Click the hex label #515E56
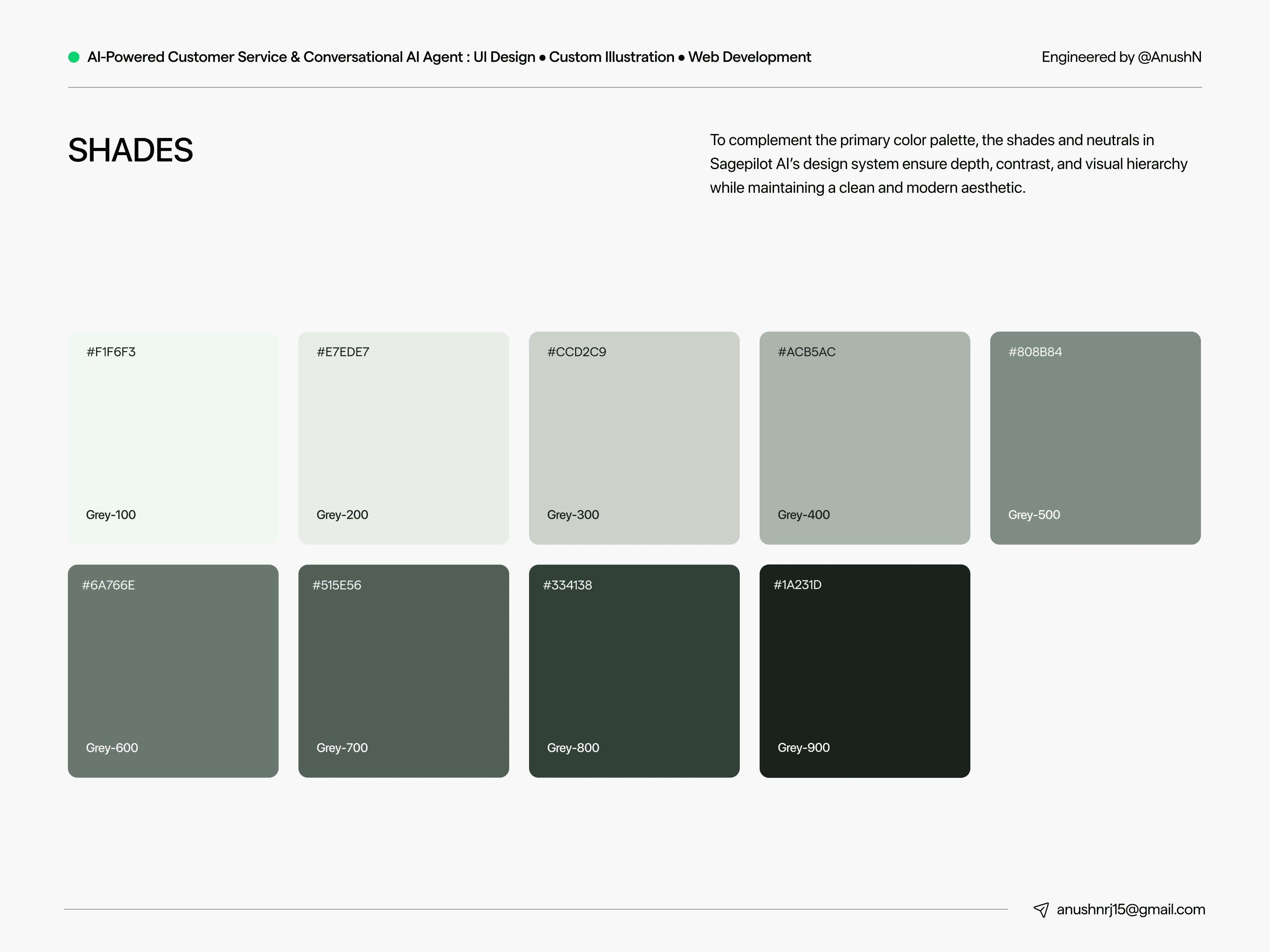1270x952 pixels. click(x=337, y=585)
